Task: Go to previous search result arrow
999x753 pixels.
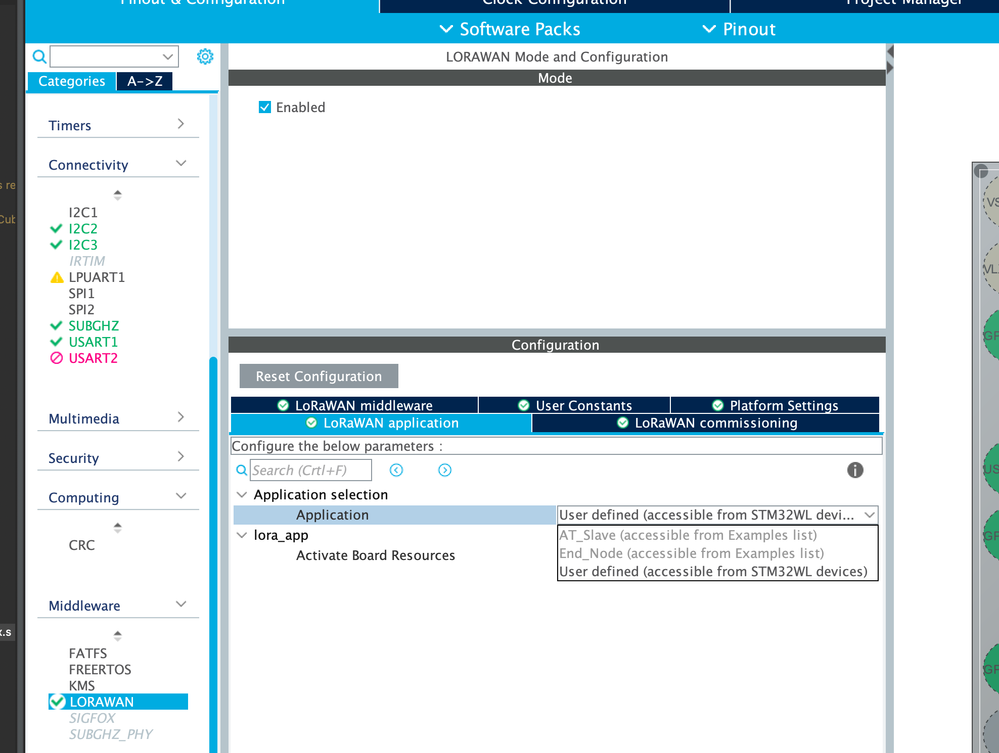Action: pyautogui.click(x=396, y=470)
